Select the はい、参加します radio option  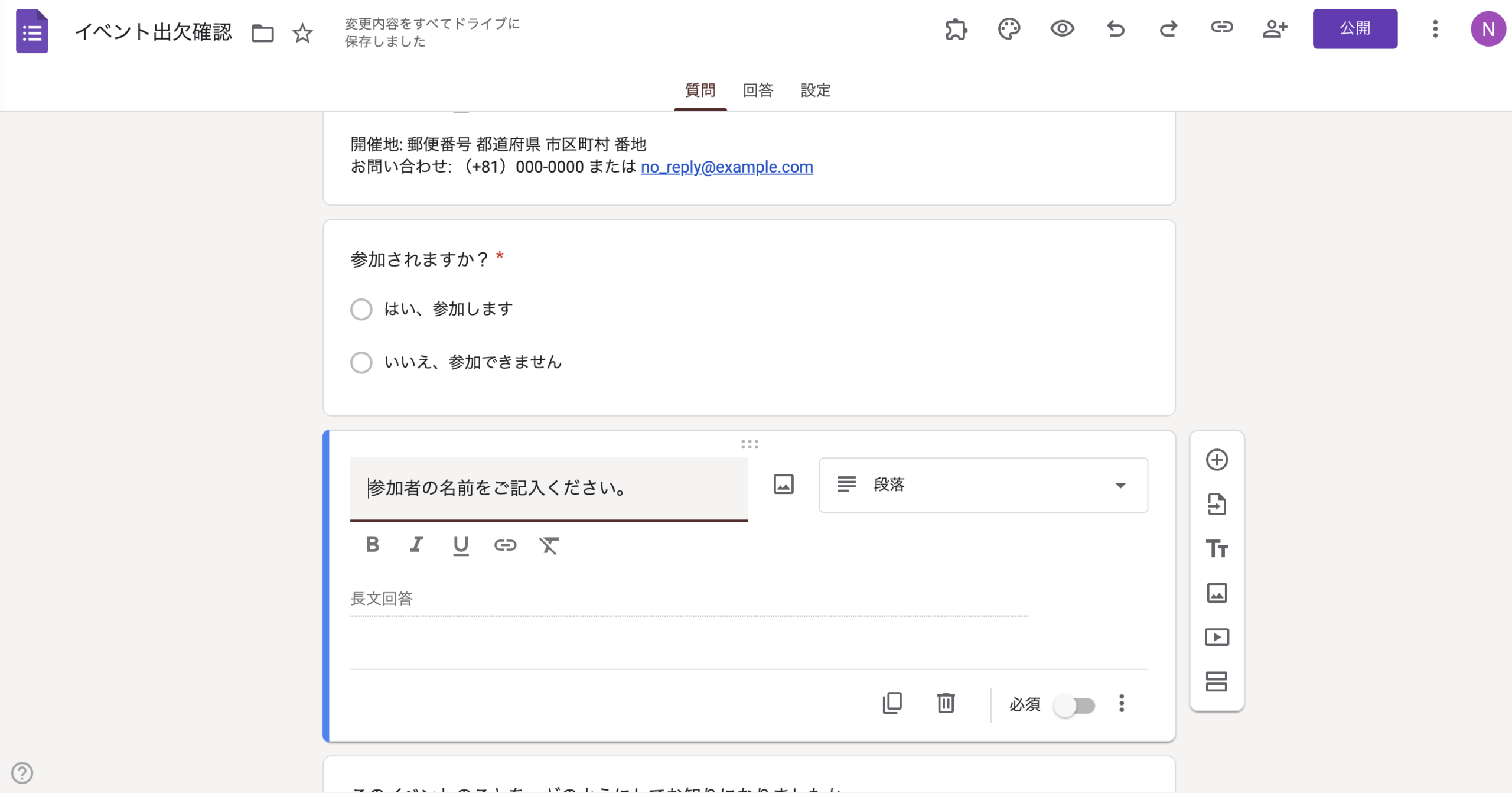click(361, 309)
